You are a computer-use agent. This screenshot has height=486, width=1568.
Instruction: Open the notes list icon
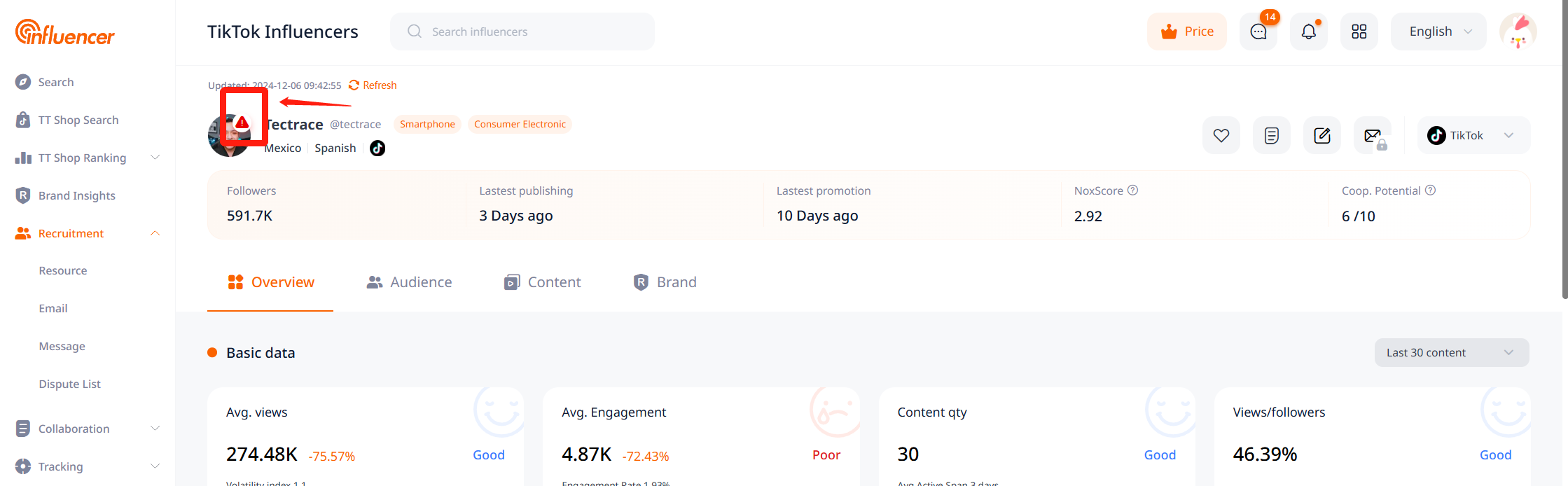point(1271,135)
